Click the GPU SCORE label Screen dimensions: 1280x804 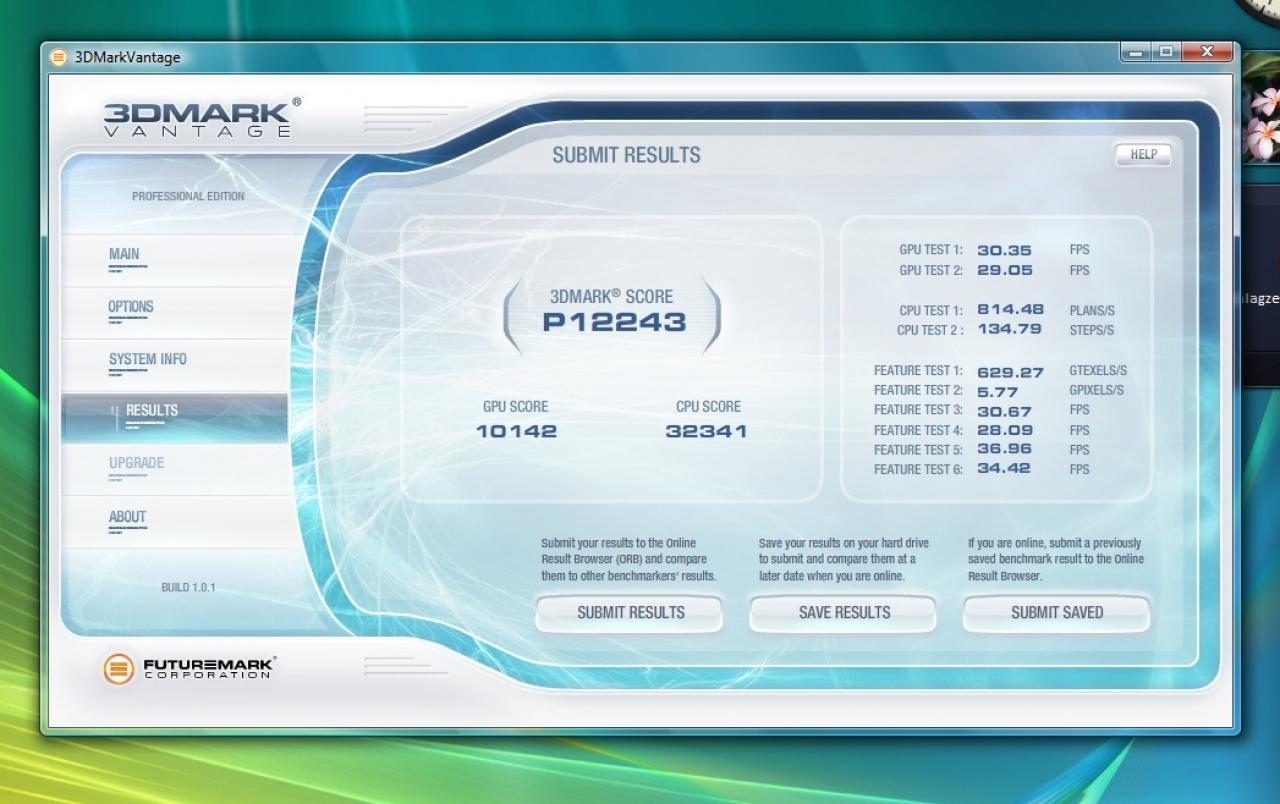(x=515, y=406)
